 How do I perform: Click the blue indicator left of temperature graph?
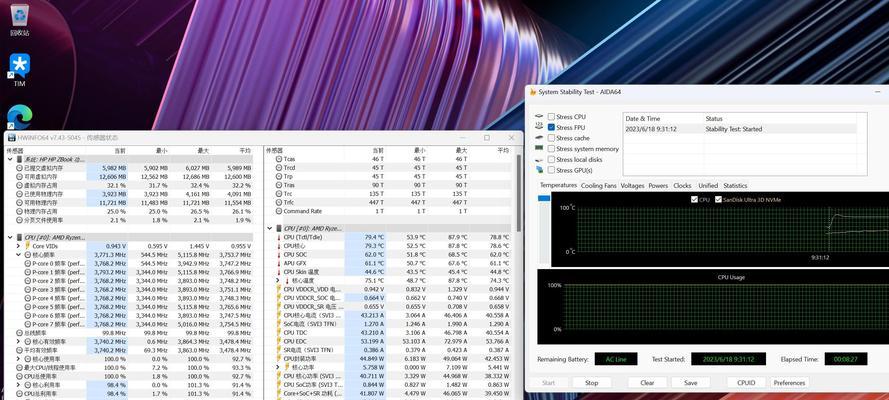click(544, 198)
